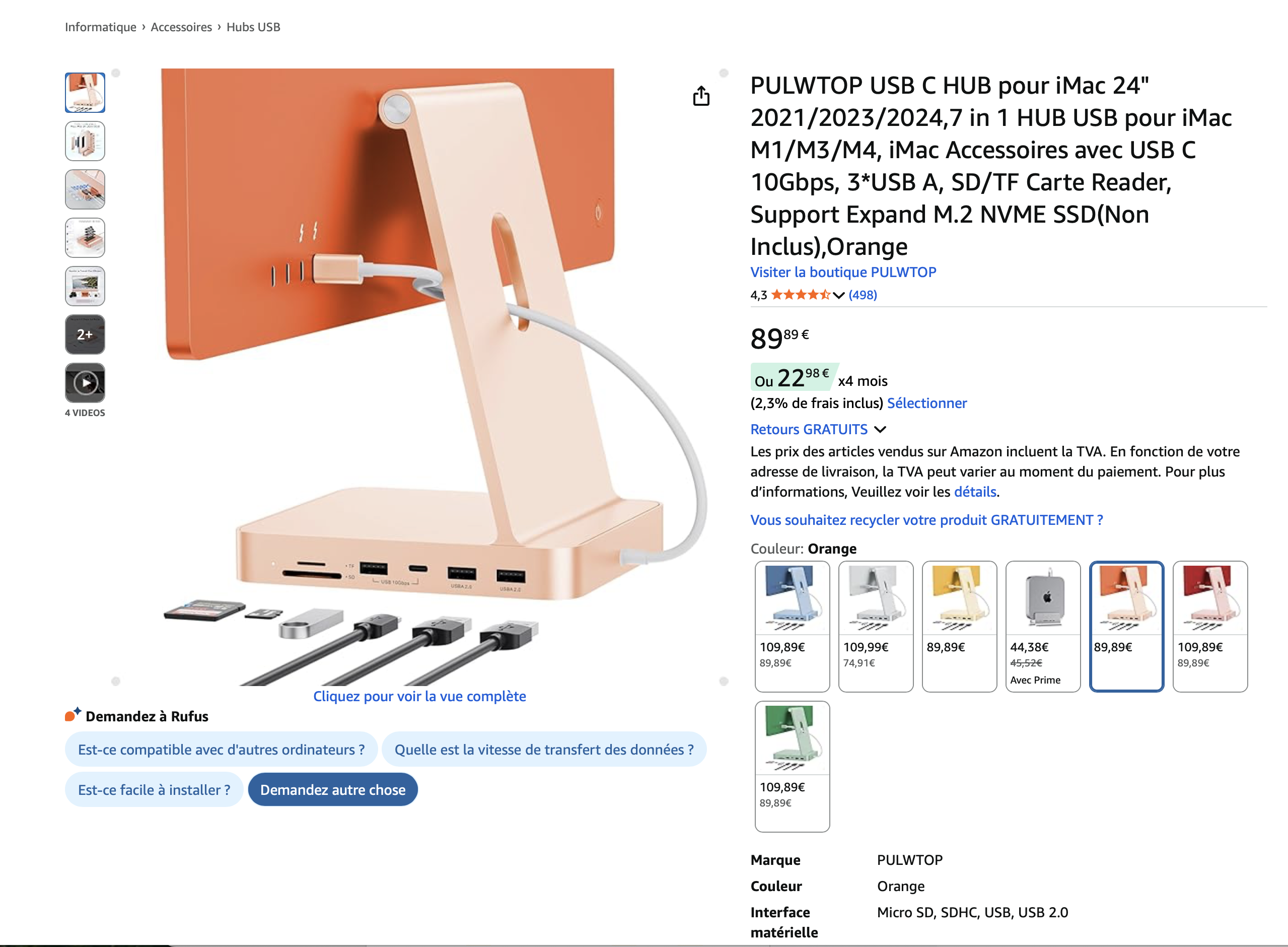1288x947 pixels.
Task: Click the share icon above product image
Action: point(701,96)
